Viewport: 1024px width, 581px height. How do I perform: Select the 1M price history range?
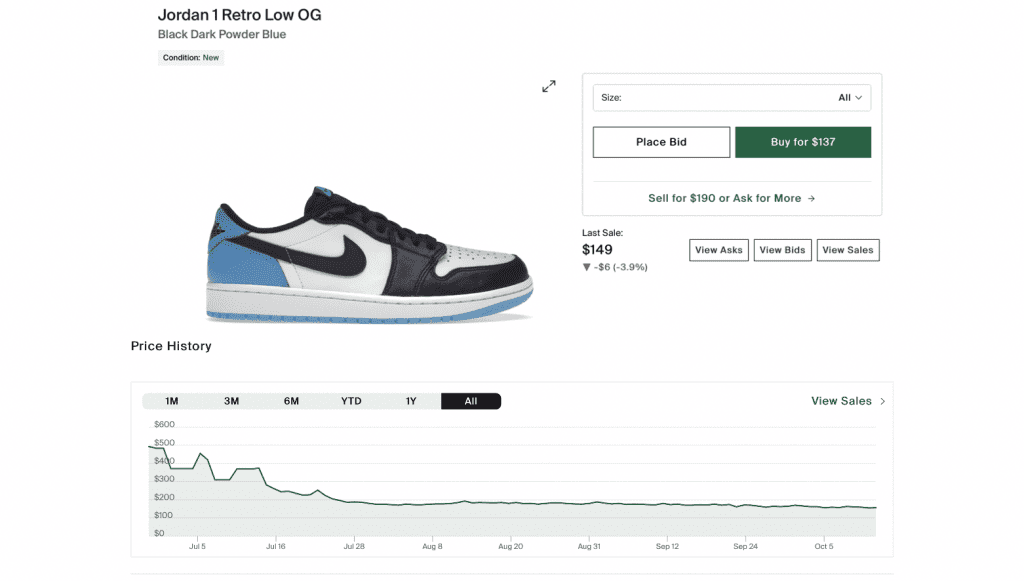(x=172, y=401)
